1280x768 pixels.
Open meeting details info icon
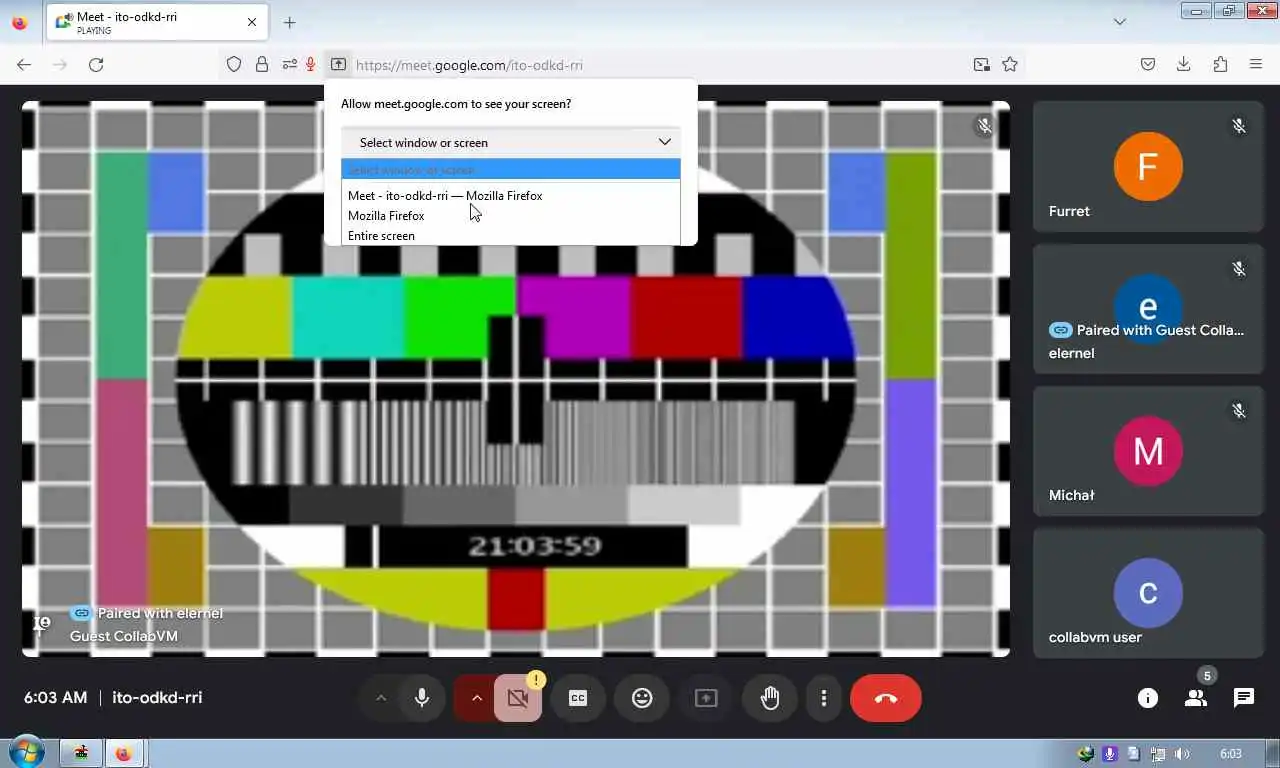[x=1148, y=698]
